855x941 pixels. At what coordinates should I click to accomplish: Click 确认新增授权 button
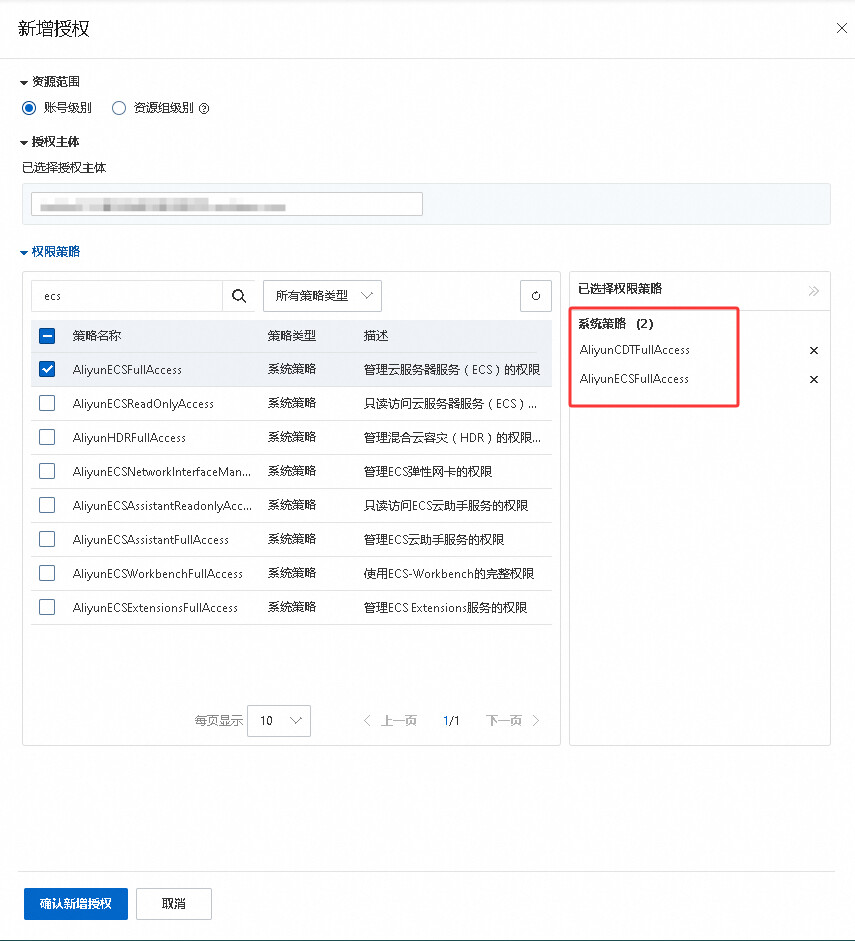click(76, 904)
